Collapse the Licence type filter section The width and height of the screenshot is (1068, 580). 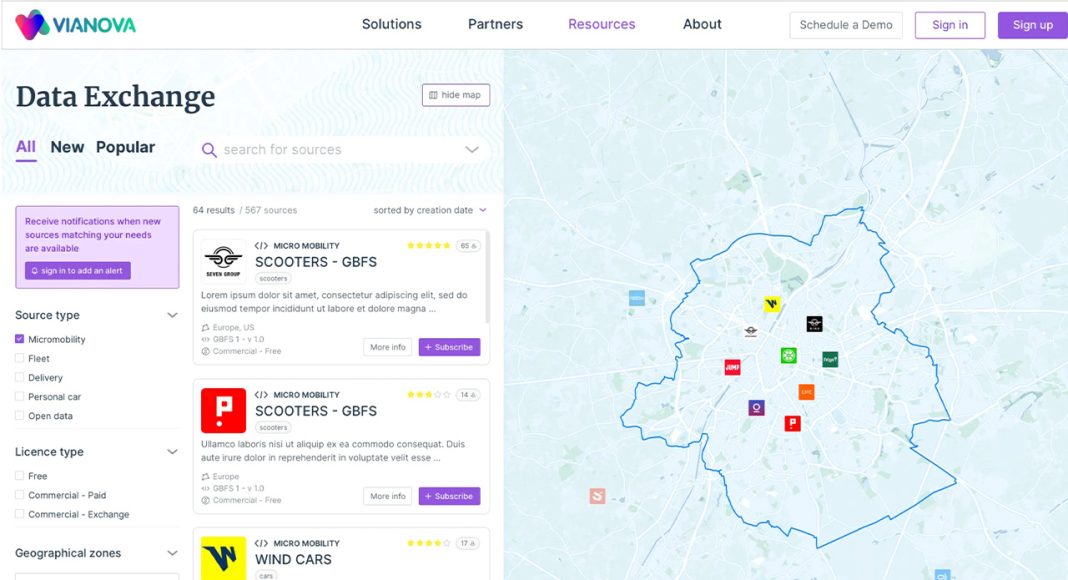pyautogui.click(x=172, y=452)
